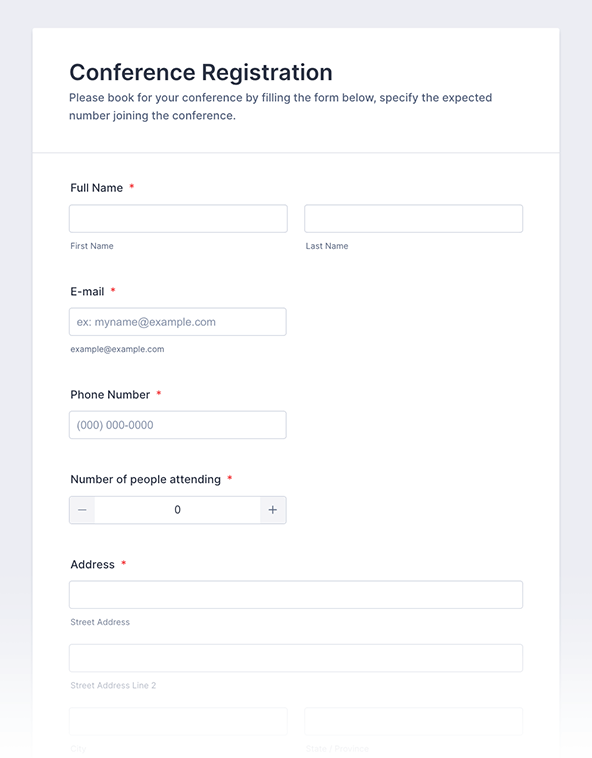Click the minus icon to decrease attendees
This screenshot has width=592, height=758.
[x=82, y=510]
